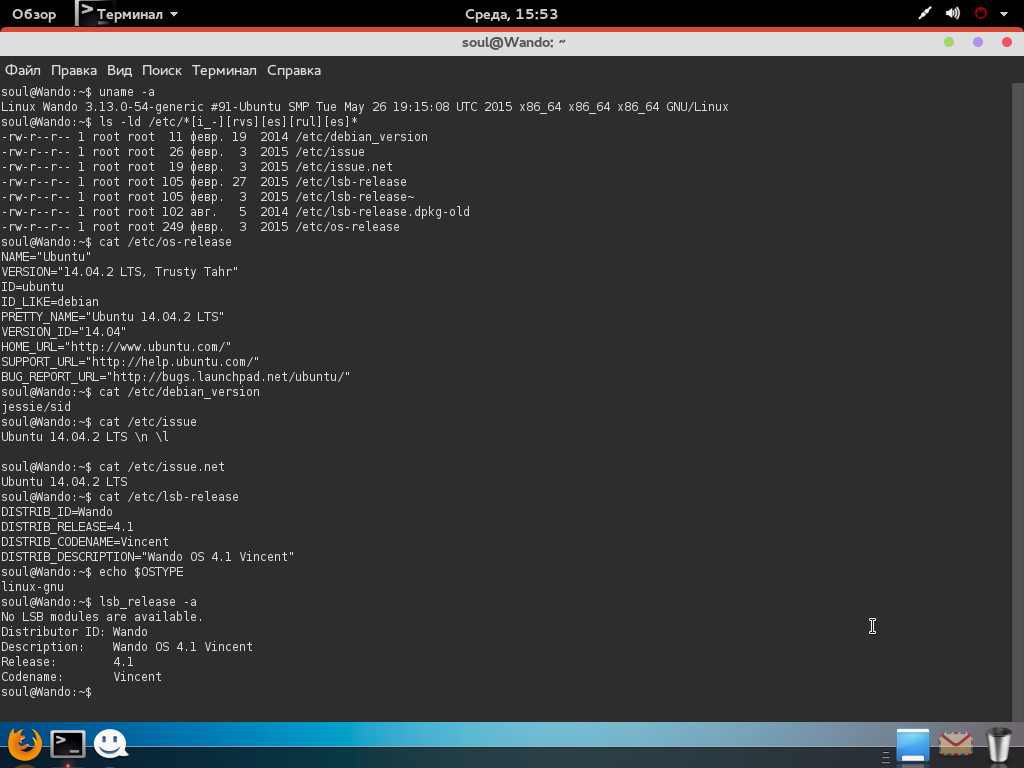Open the mail envelope icon in dock
The image size is (1024, 768).
[x=955, y=744]
